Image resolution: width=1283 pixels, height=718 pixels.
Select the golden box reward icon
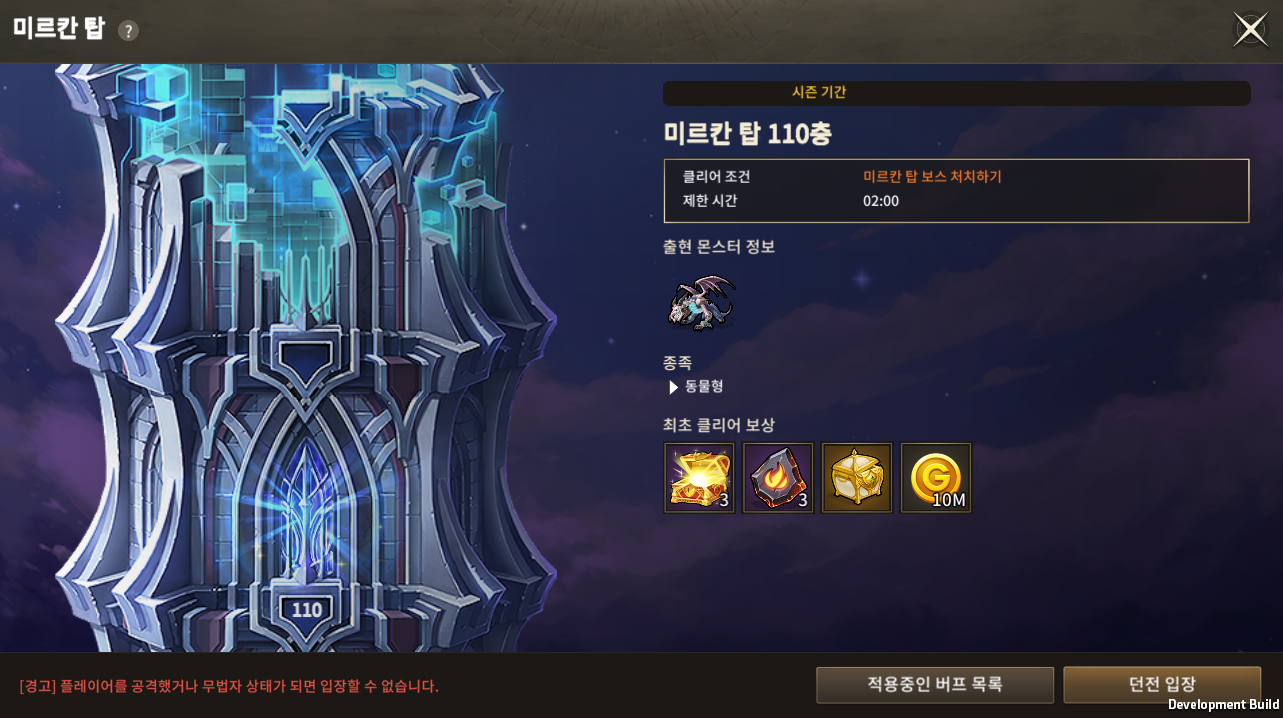tap(857, 478)
